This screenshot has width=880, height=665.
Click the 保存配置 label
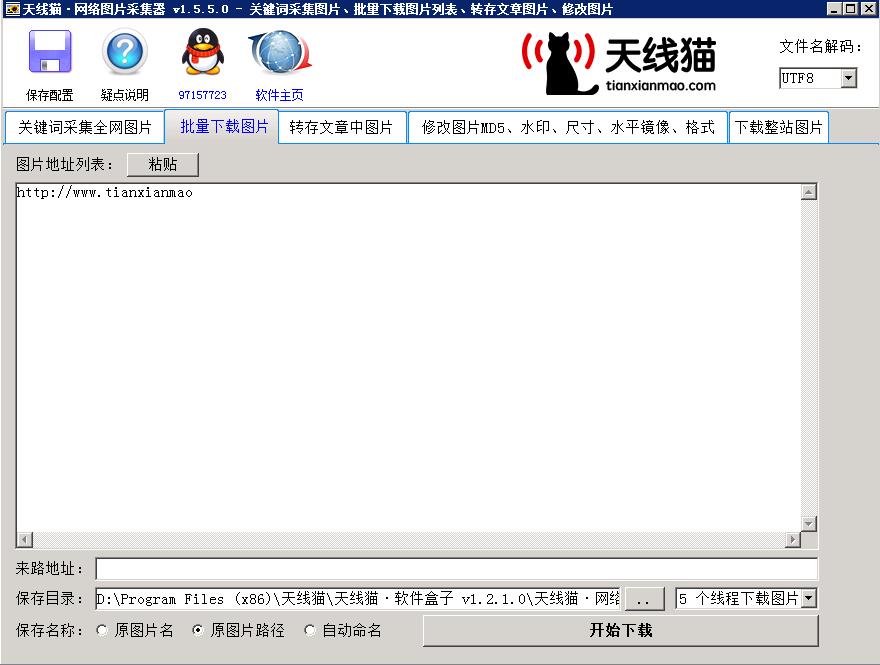(50, 95)
